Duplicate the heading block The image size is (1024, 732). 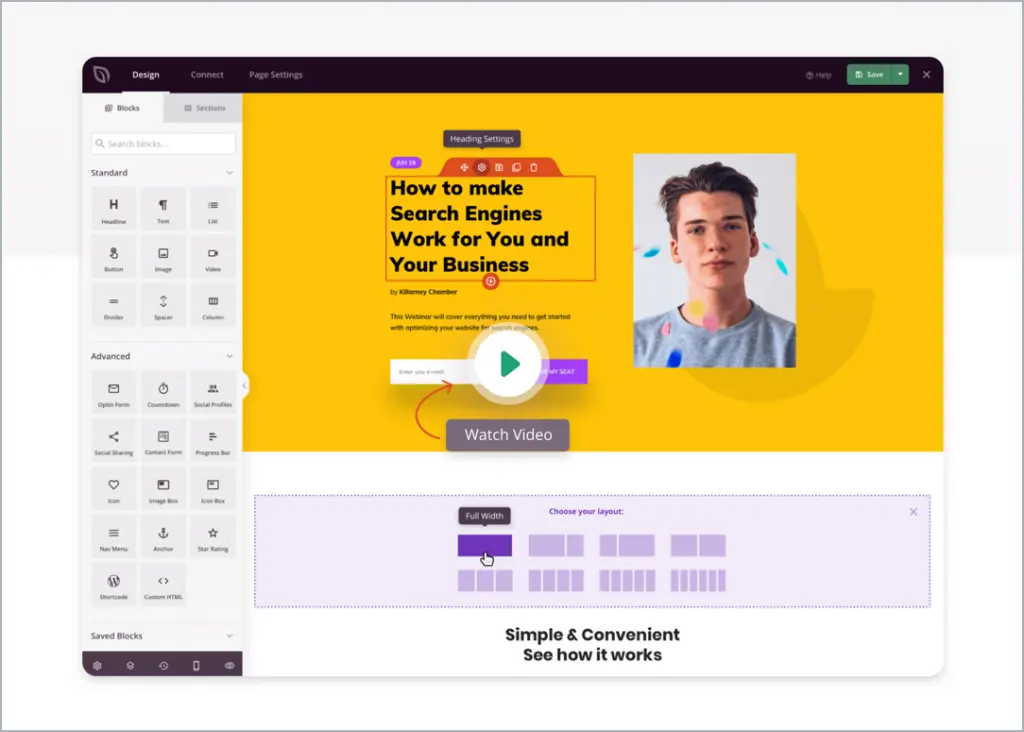517,167
